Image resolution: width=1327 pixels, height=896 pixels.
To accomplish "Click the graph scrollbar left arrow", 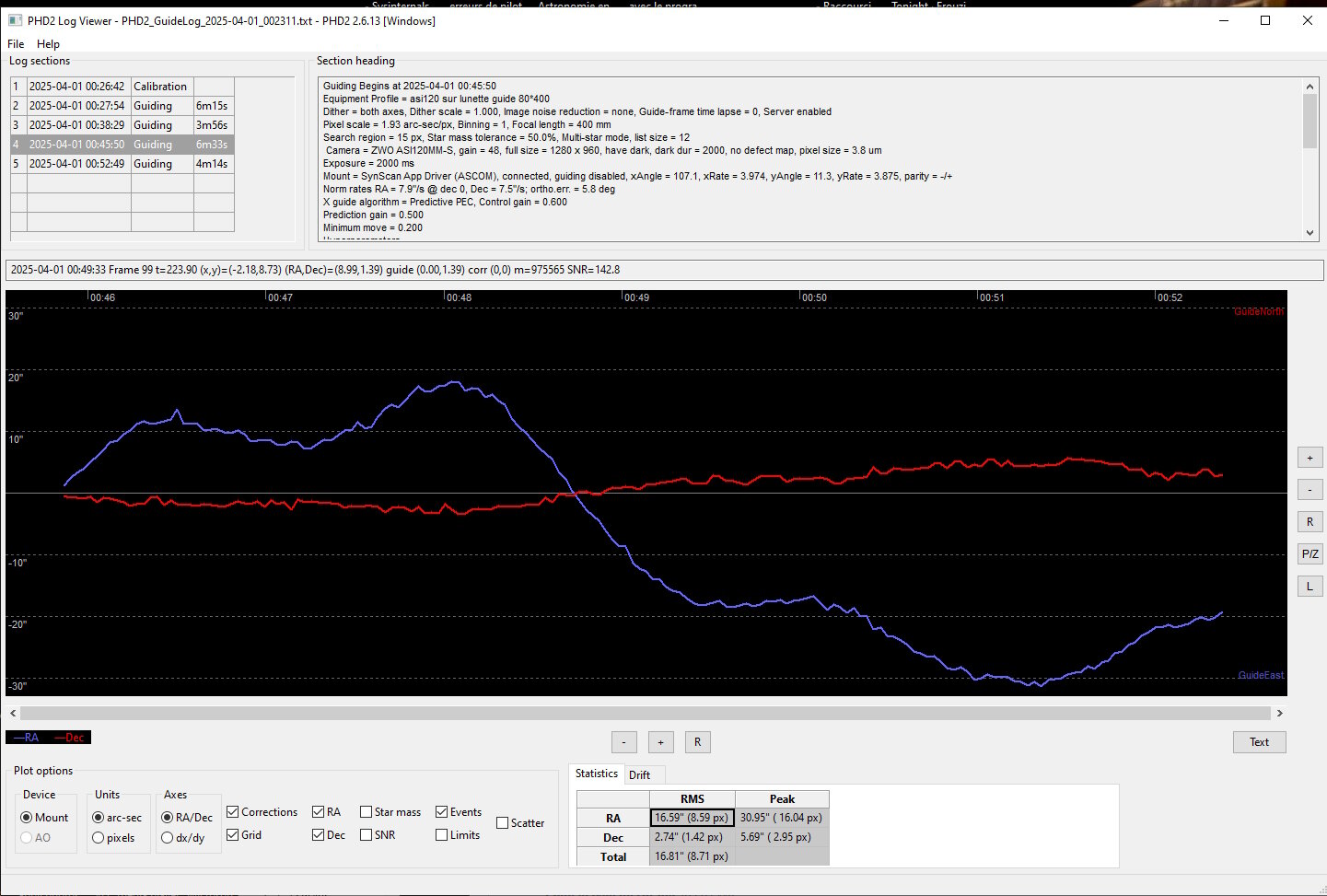I will pyautogui.click(x=13, y=713).
